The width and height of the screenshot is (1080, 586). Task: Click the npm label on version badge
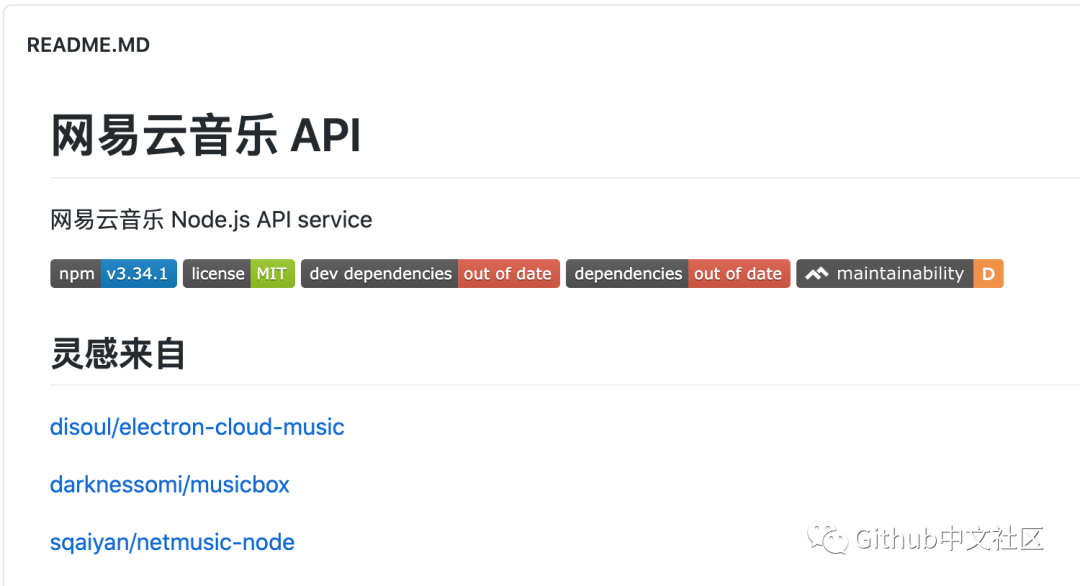76,274
